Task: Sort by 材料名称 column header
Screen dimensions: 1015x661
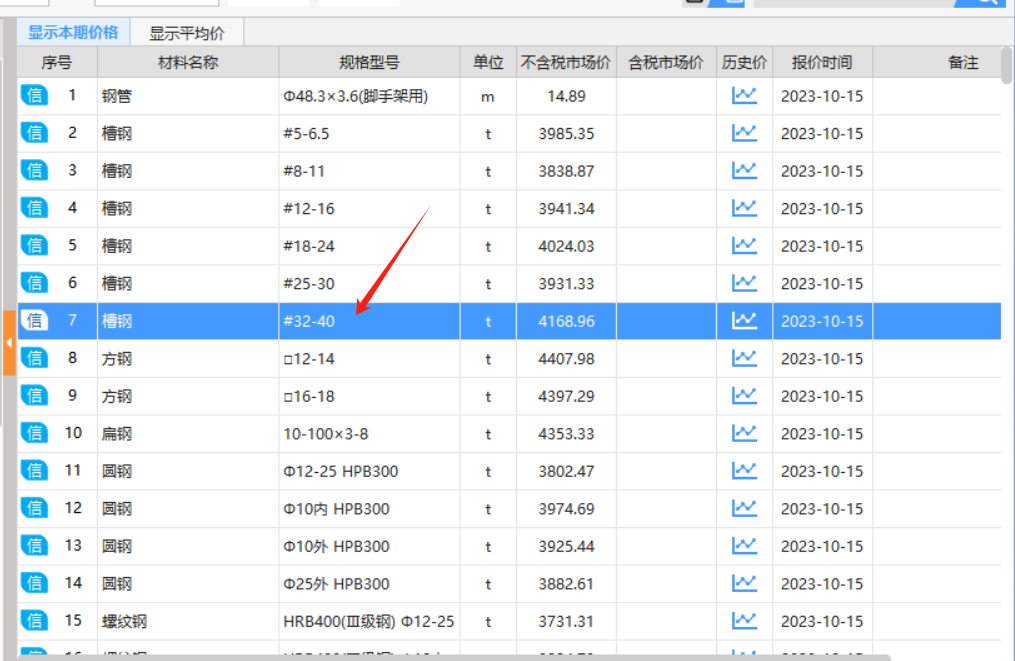Action: coord(188,63)
